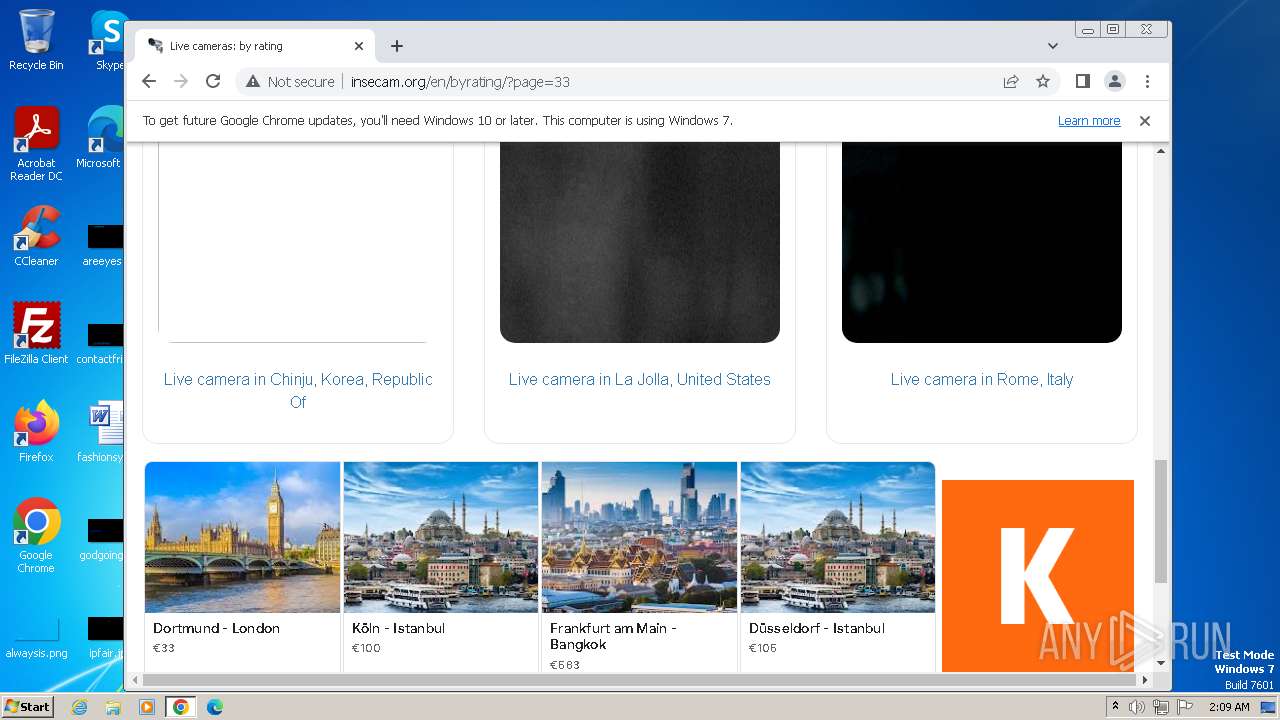1280x720 pixels.
Task: Open the volume control in the tray
Action: (x=1137, y=707)
